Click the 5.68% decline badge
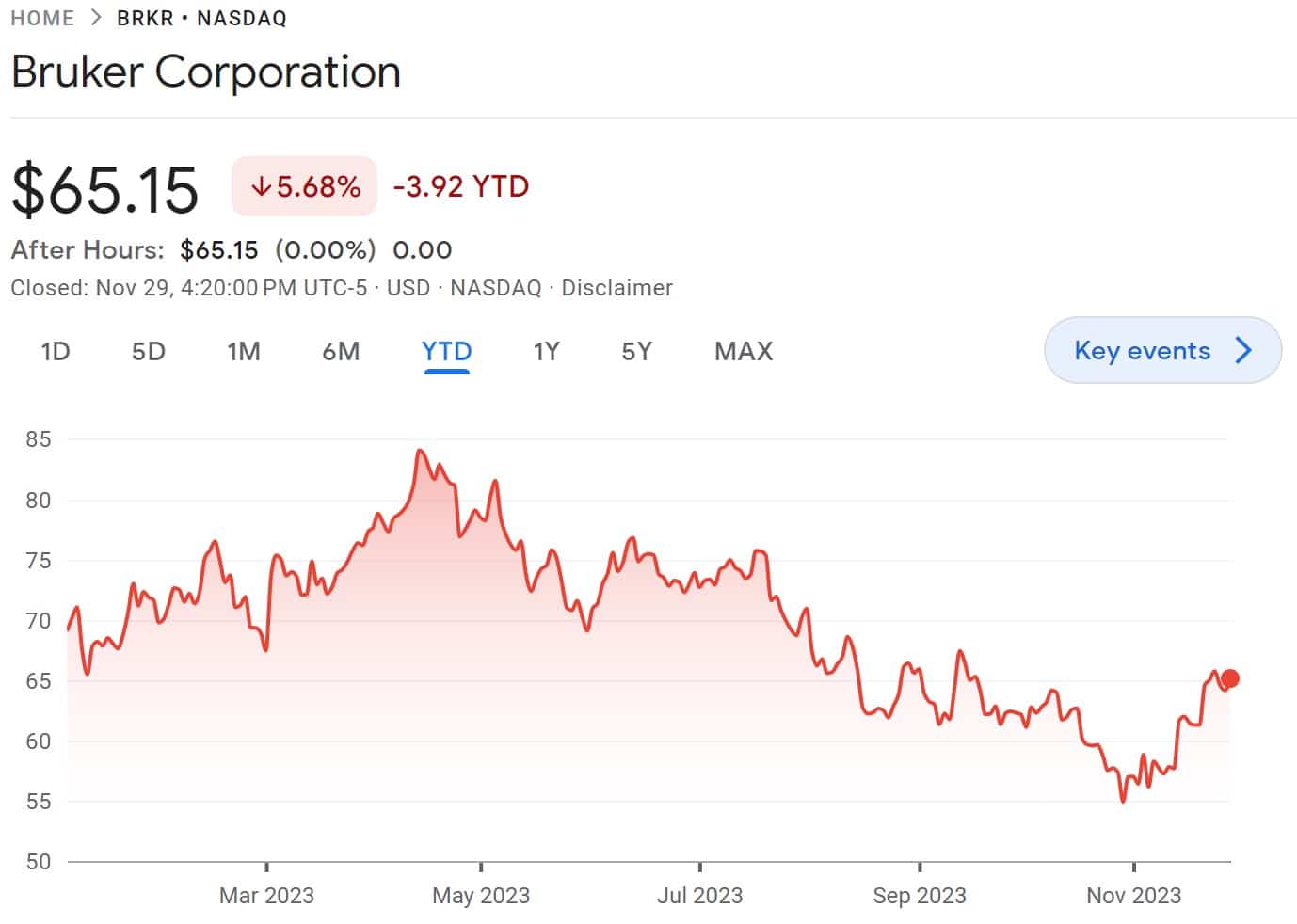Viewport: 1297px width, 924px height. 303,186
